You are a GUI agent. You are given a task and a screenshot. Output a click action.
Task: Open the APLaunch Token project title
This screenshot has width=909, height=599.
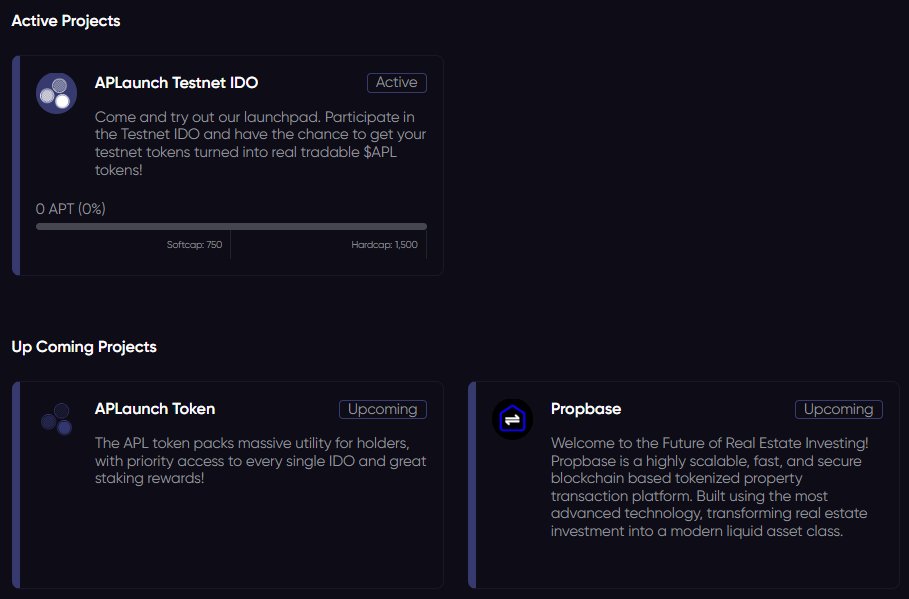[155, 409]
